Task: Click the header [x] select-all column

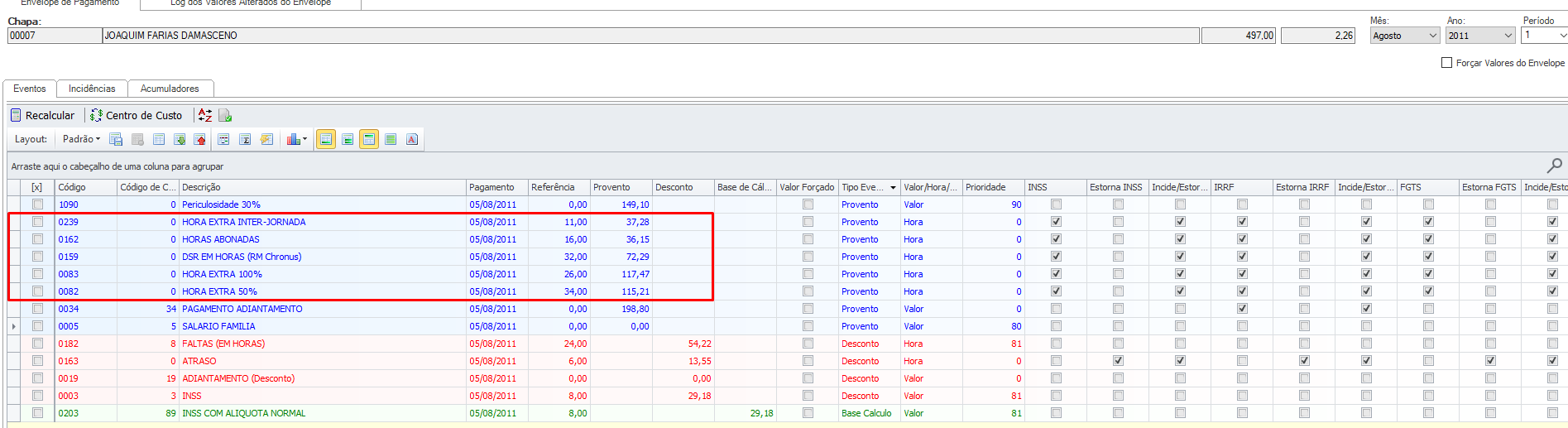Action: click(x=37, y=188)
